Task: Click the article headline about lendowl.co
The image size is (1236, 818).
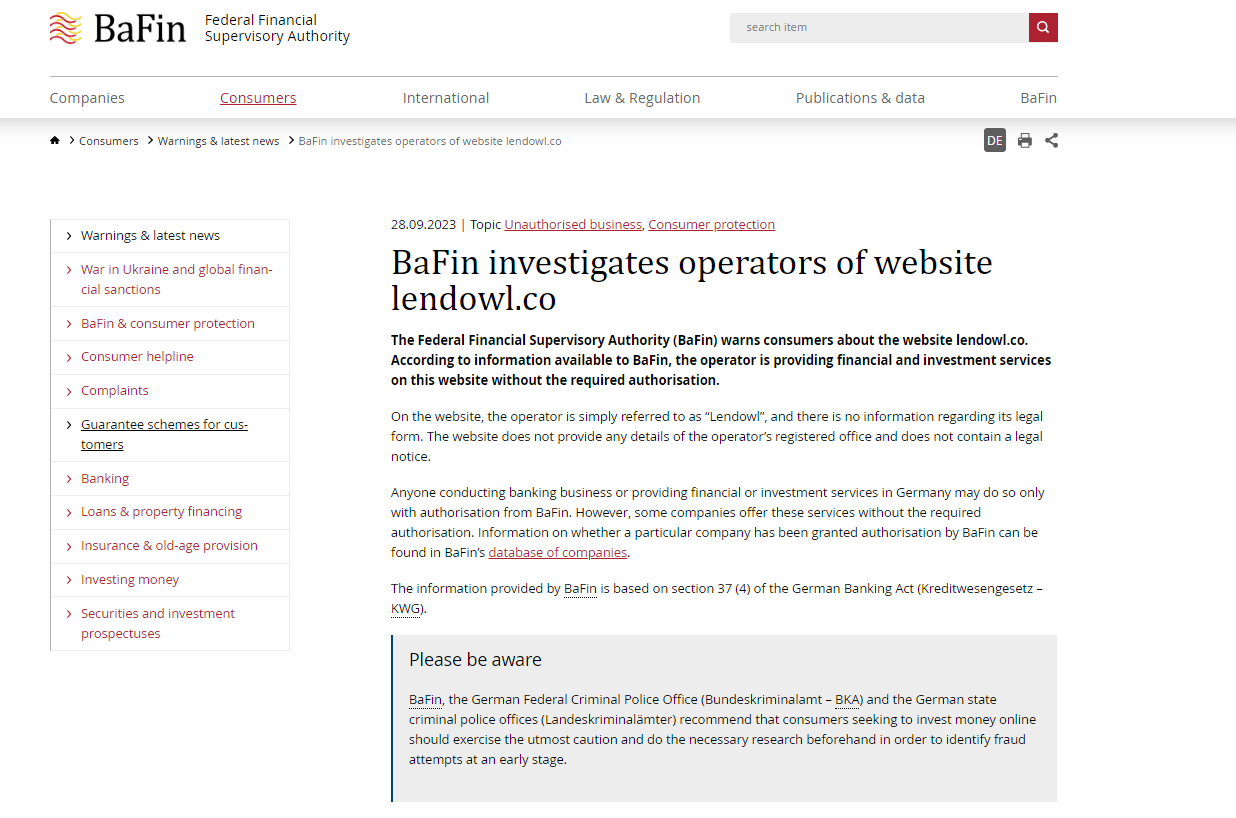Action: (x=692, y=280)
